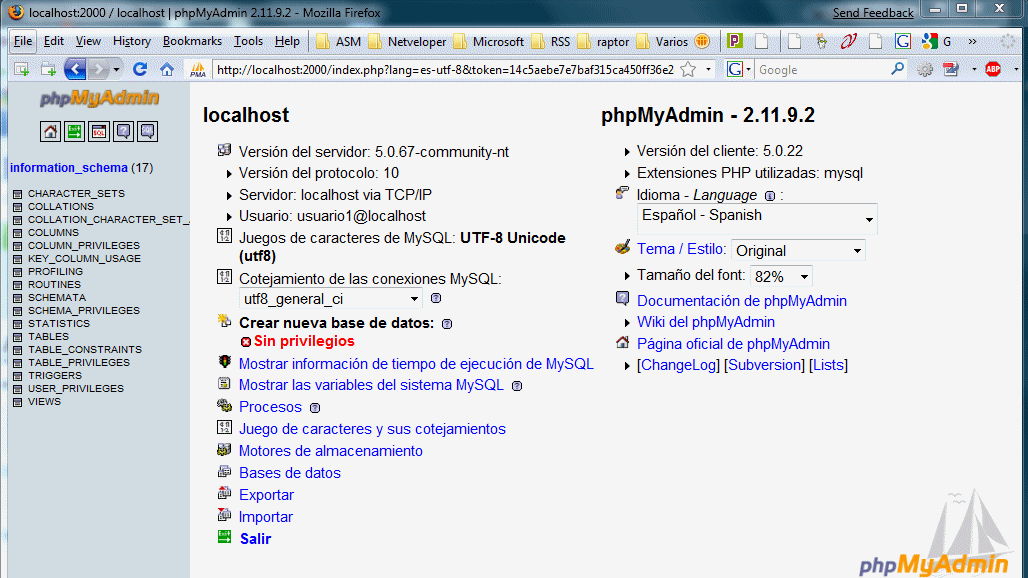Open the Help menu
This screenshot has height=578, width=1028.
click(287, 41)
